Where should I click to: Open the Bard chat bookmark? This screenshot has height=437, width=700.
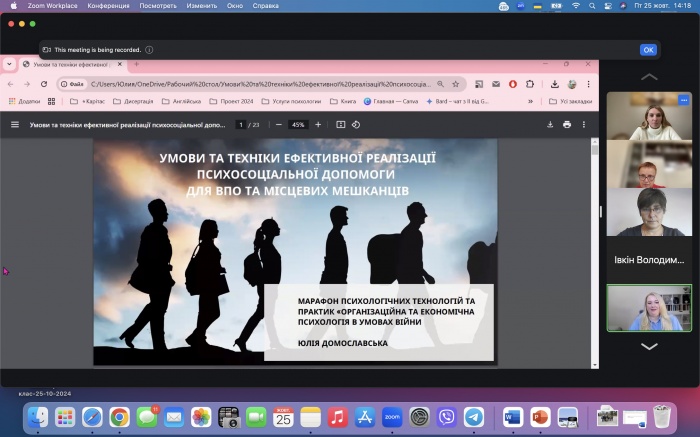click(458, 101)
